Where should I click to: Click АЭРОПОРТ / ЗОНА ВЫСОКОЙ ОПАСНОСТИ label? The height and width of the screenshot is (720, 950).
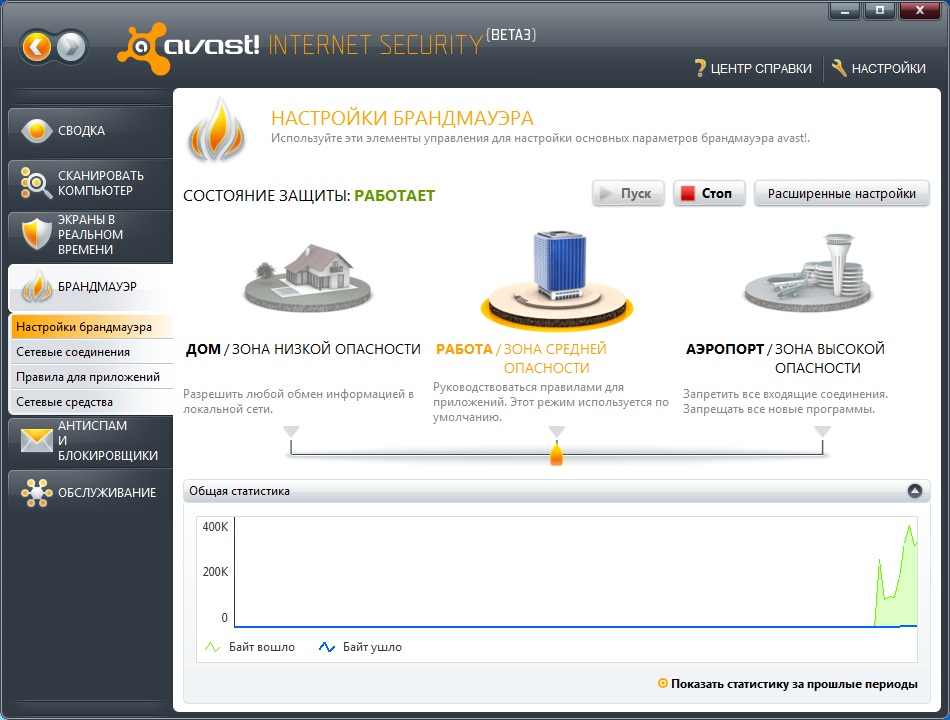click(x=785, y=358)
